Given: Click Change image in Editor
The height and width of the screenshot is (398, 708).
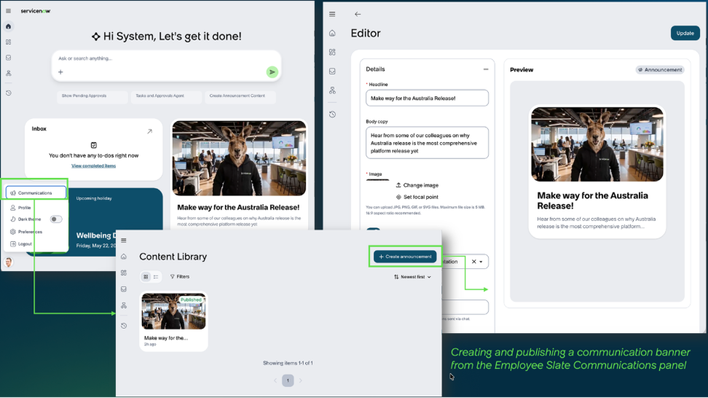Looking at the screenshot, I should [417, 185].
